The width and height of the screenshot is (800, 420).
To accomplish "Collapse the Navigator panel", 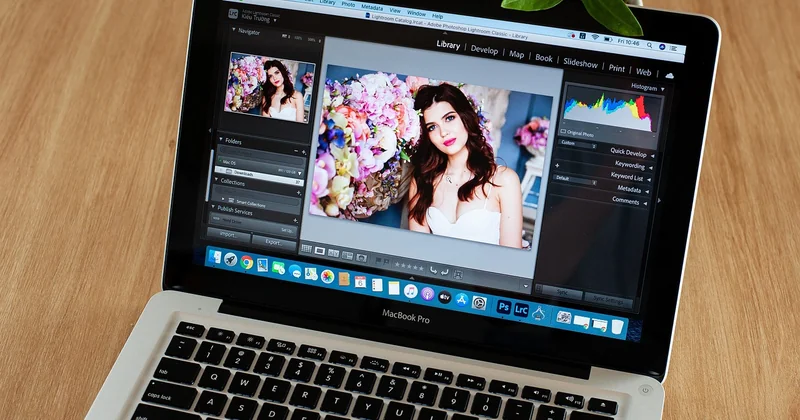I will point(234,30).
